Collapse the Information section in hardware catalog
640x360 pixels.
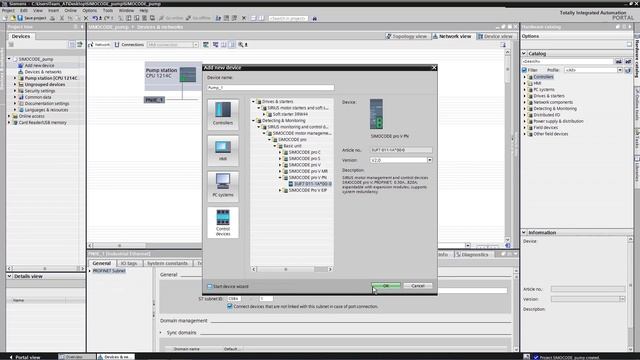pyautogui.click(x=524, y=233)
